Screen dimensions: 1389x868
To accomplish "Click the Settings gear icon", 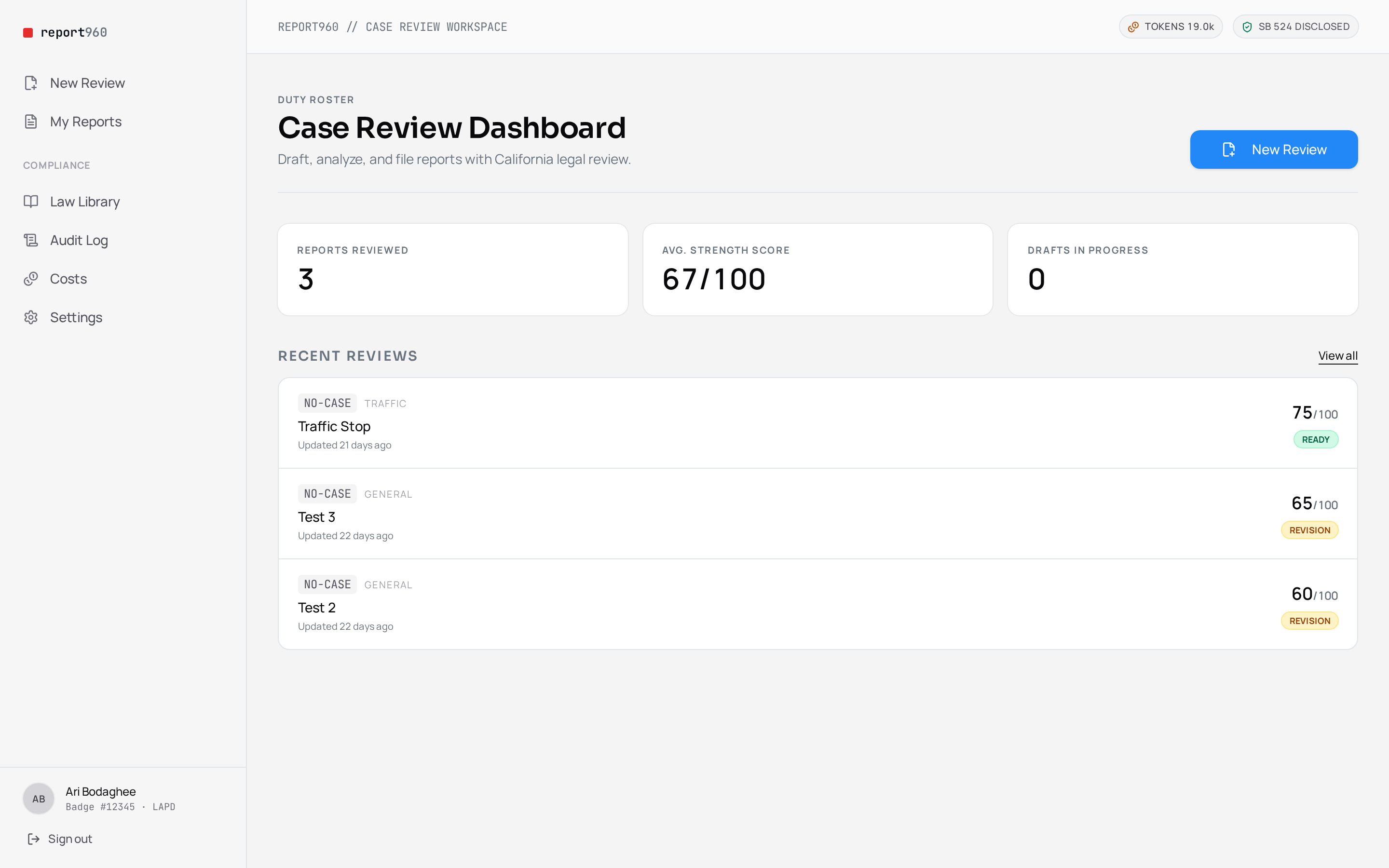I will point(31,317).
